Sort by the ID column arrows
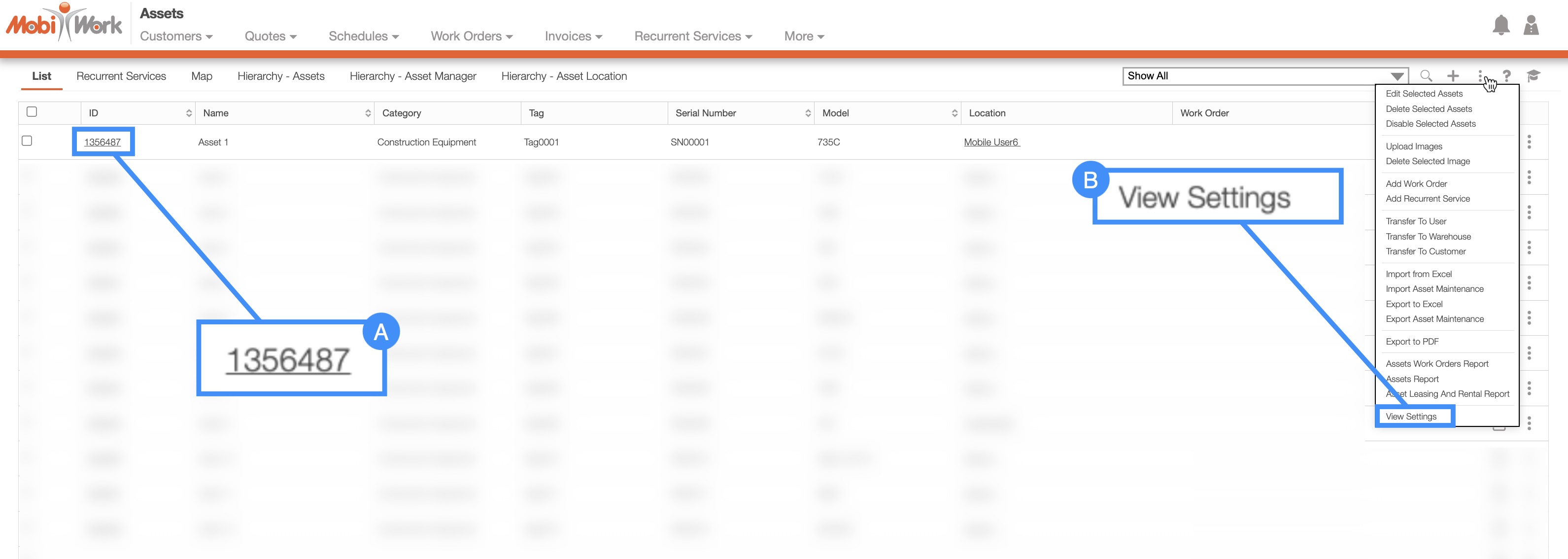Screen dimensions: 1568x559 tap(189, 113)
